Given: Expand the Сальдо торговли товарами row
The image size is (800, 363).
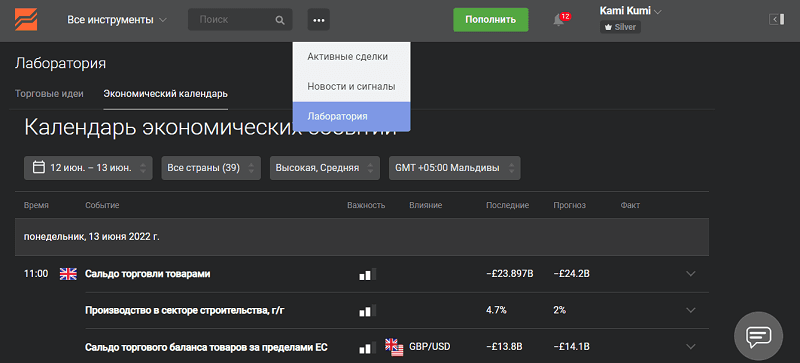Looking at the screenshot, I should click(691, 274).
